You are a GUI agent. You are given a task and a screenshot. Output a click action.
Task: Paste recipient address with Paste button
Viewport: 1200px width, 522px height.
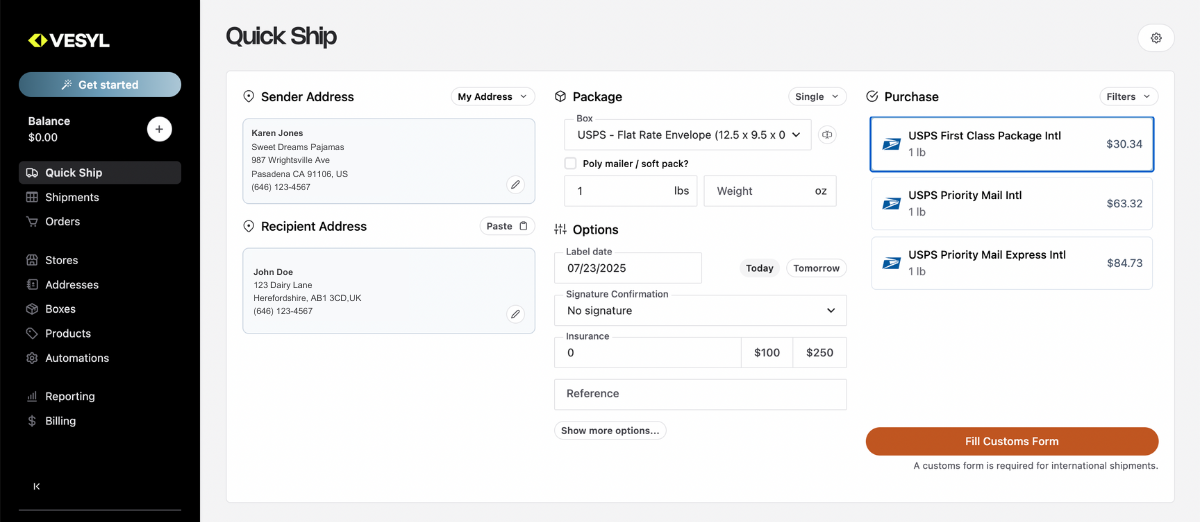pyautogui.click(x=508, y=226)
